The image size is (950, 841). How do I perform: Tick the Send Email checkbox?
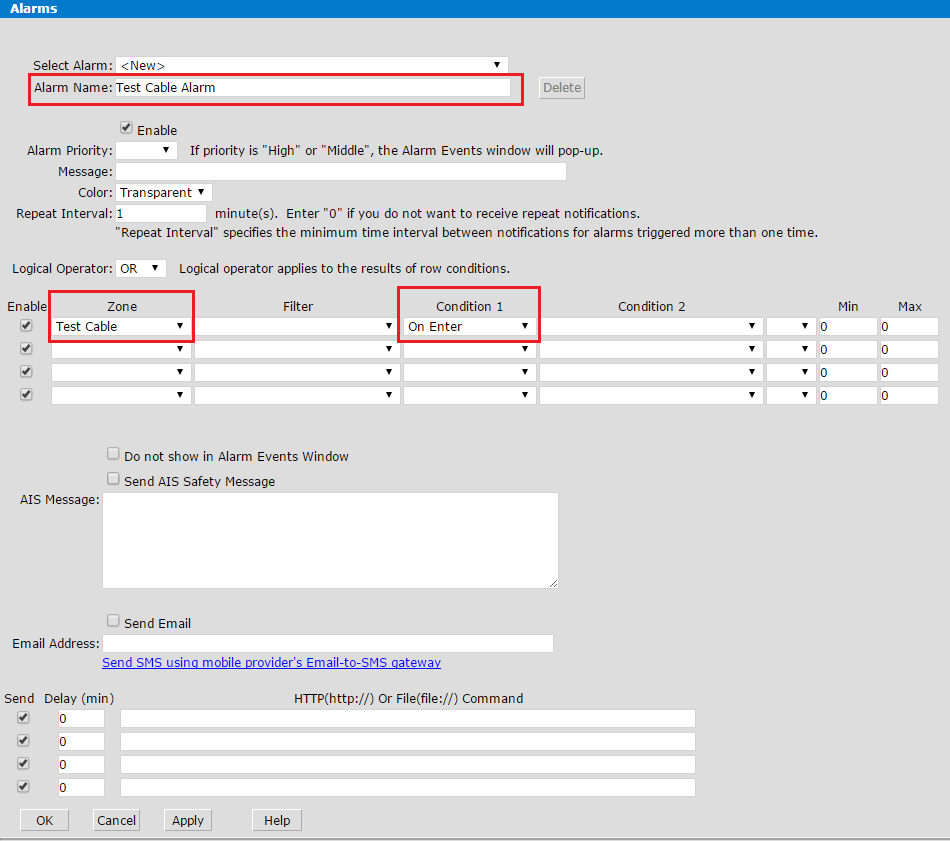click(x=113, y=621)
